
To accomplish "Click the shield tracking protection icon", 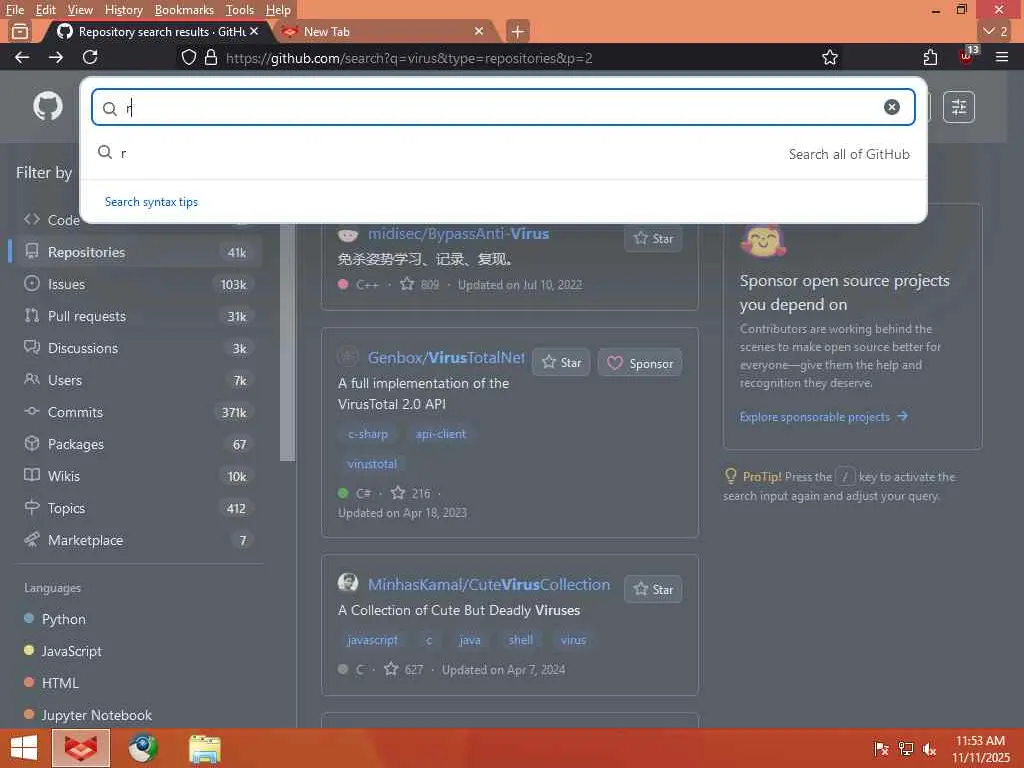I will pos(189,57).
